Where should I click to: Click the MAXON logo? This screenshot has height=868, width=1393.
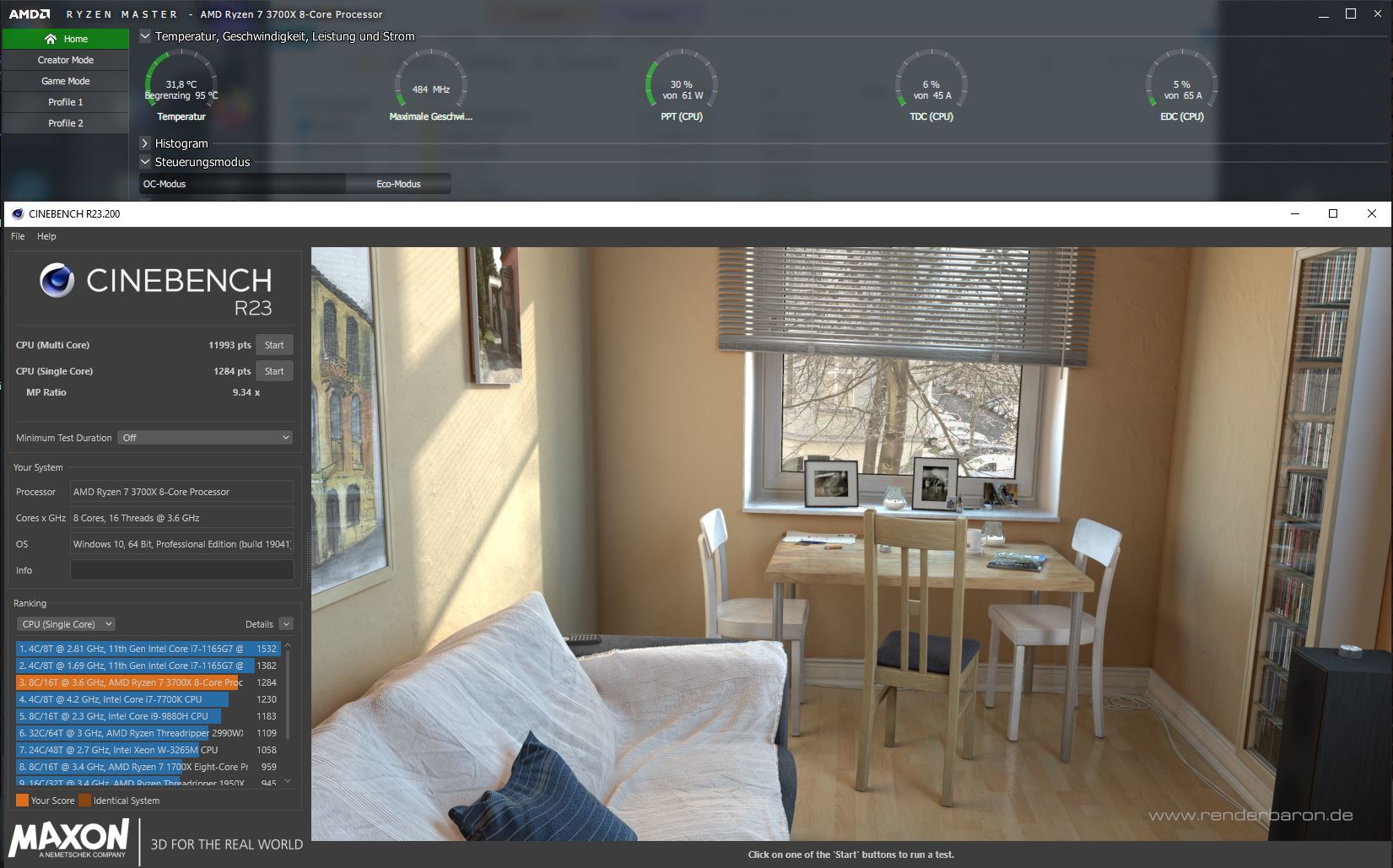coord(68,838)
